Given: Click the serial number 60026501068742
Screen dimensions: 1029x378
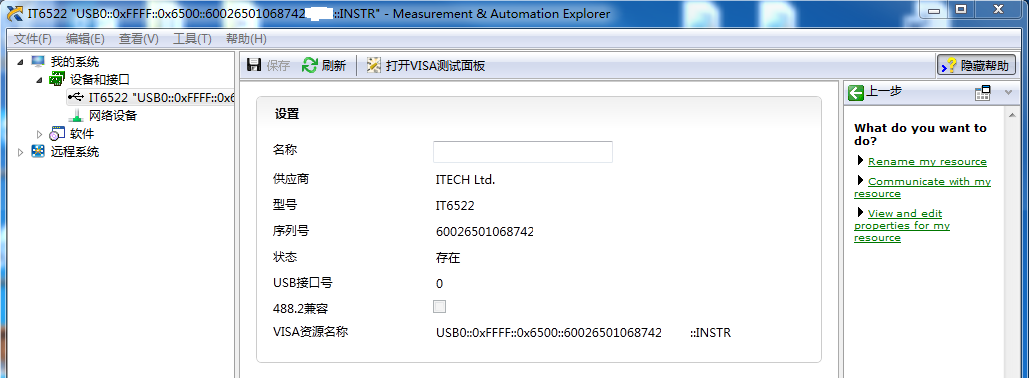Looking at the screenshot, I should pyautogui.click(x=484, y=232).
